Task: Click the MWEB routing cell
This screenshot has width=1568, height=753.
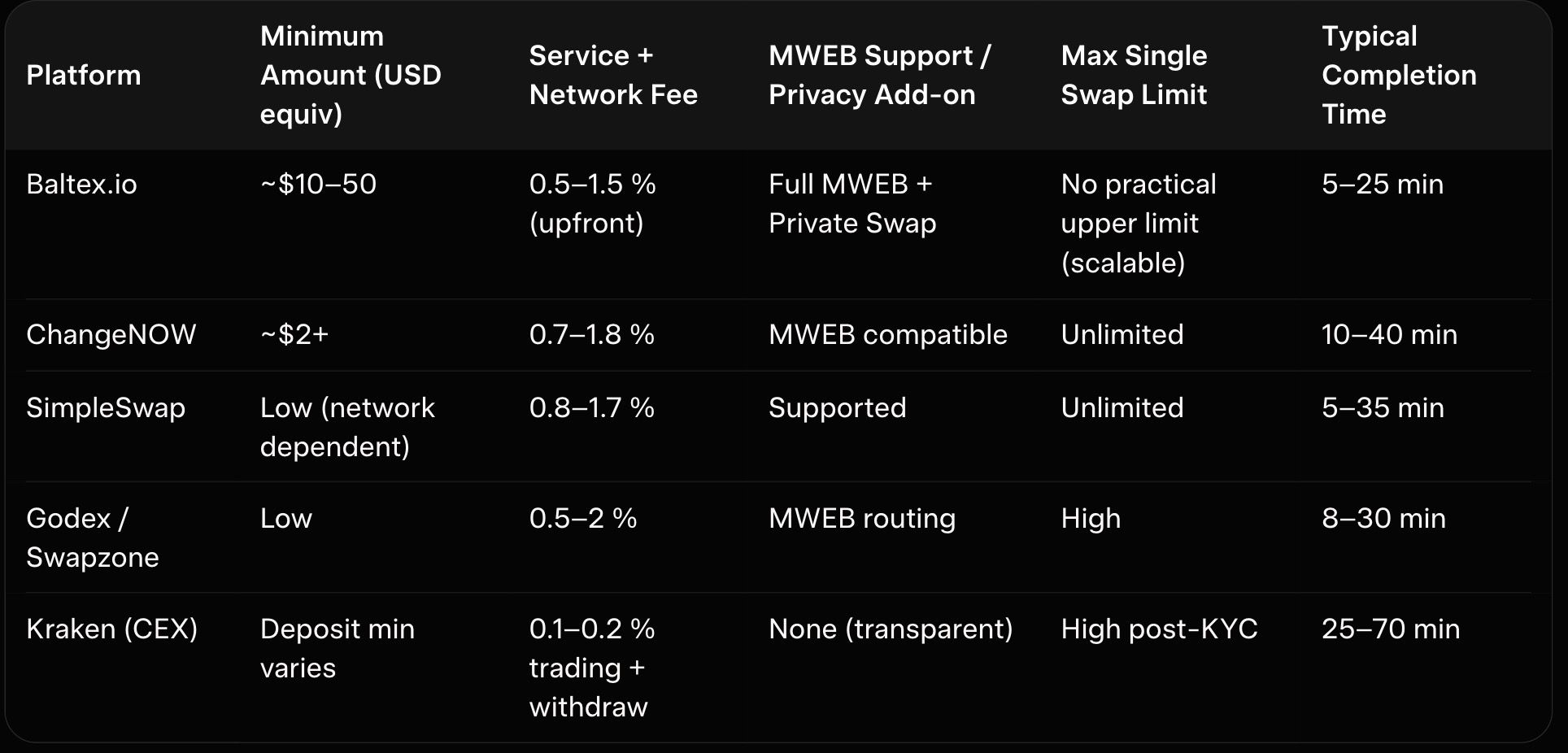Action: click(x=861, y=519)
